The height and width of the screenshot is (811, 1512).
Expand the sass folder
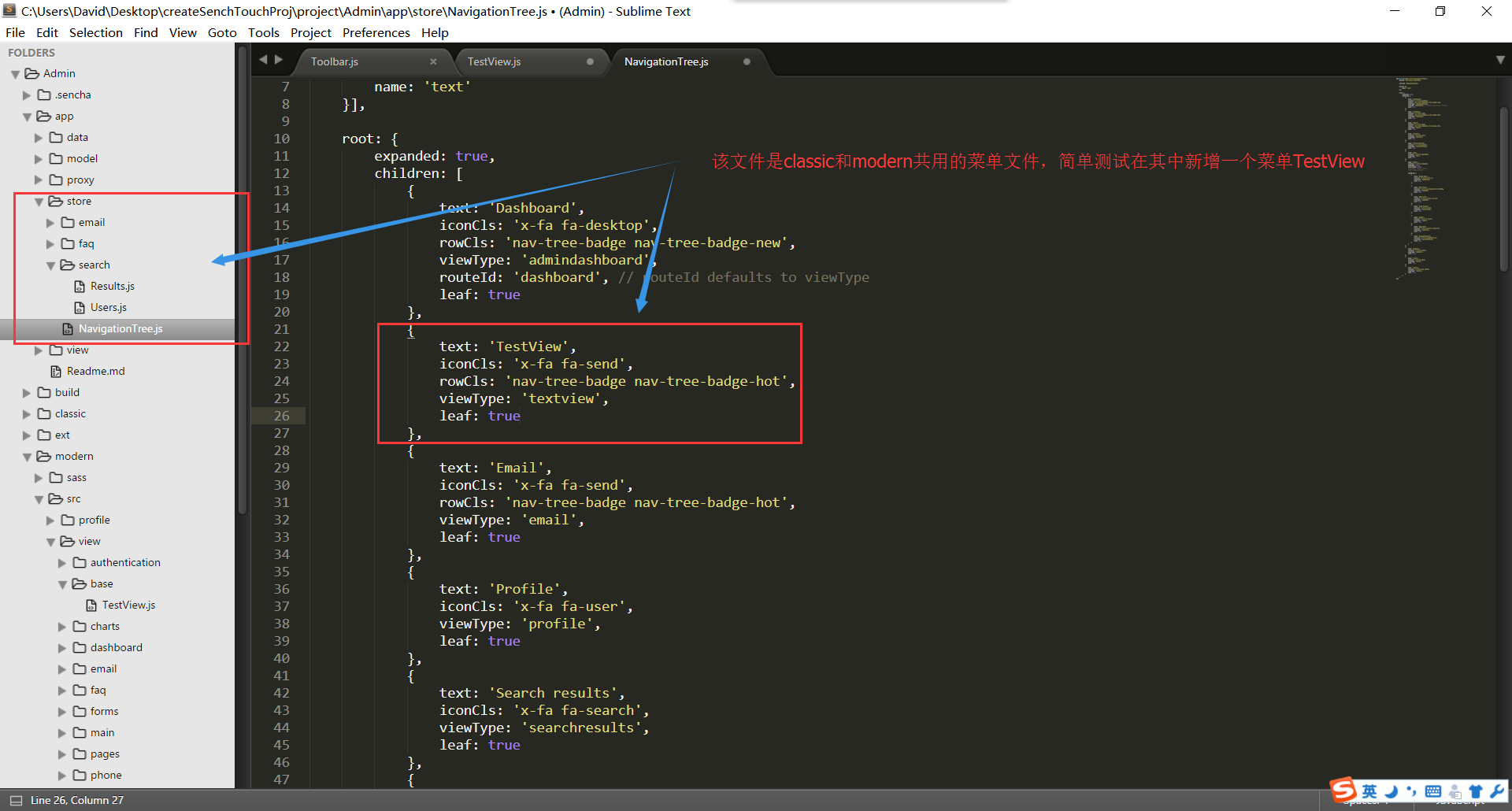point(39,478)
